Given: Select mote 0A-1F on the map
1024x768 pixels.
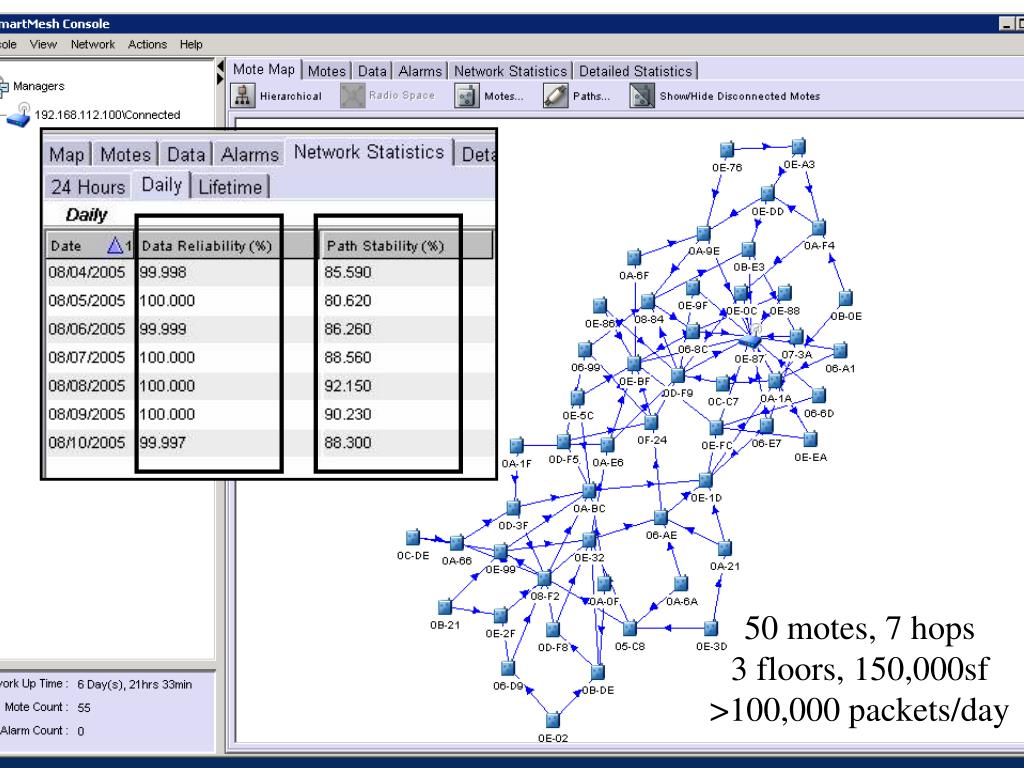Looking at the screenshot, I should 516,446.
